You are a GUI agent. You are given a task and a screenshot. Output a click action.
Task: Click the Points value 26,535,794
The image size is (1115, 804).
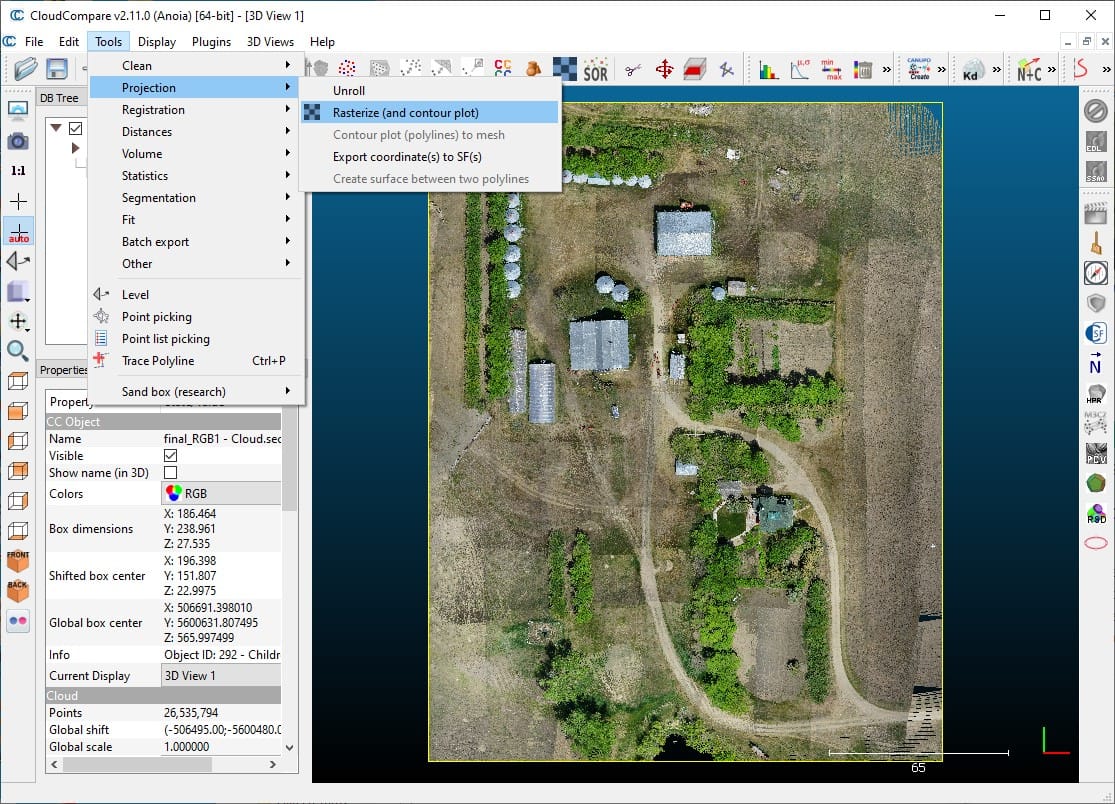[191, 712]
